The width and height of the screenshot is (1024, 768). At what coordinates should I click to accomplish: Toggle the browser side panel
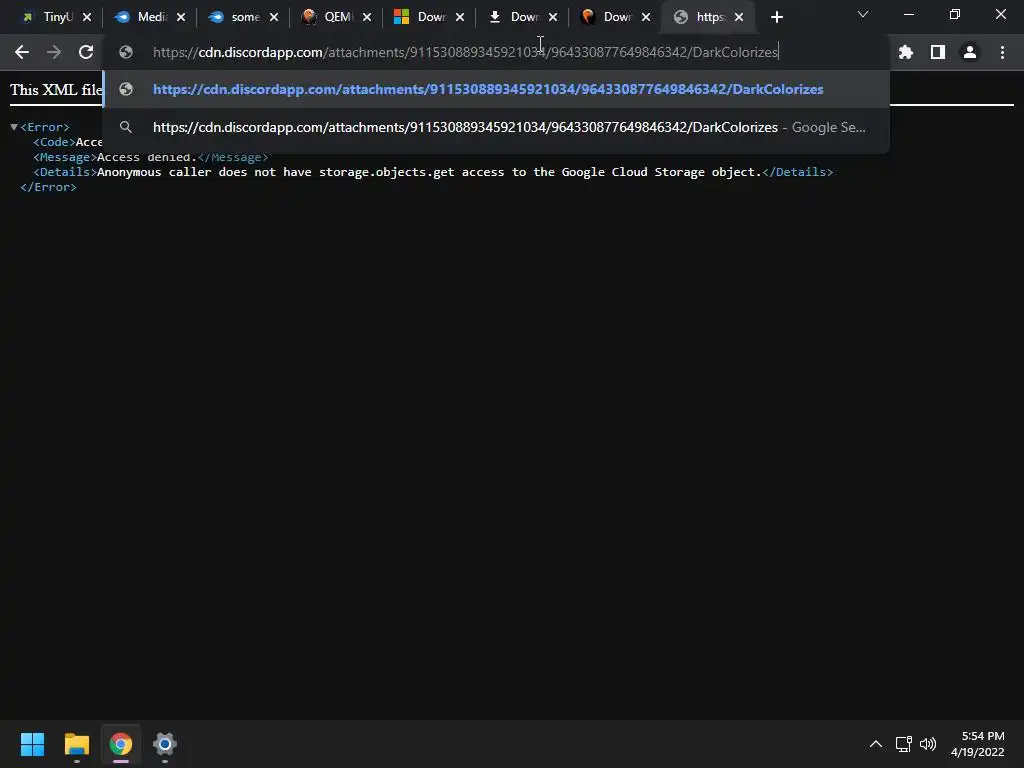938,52
